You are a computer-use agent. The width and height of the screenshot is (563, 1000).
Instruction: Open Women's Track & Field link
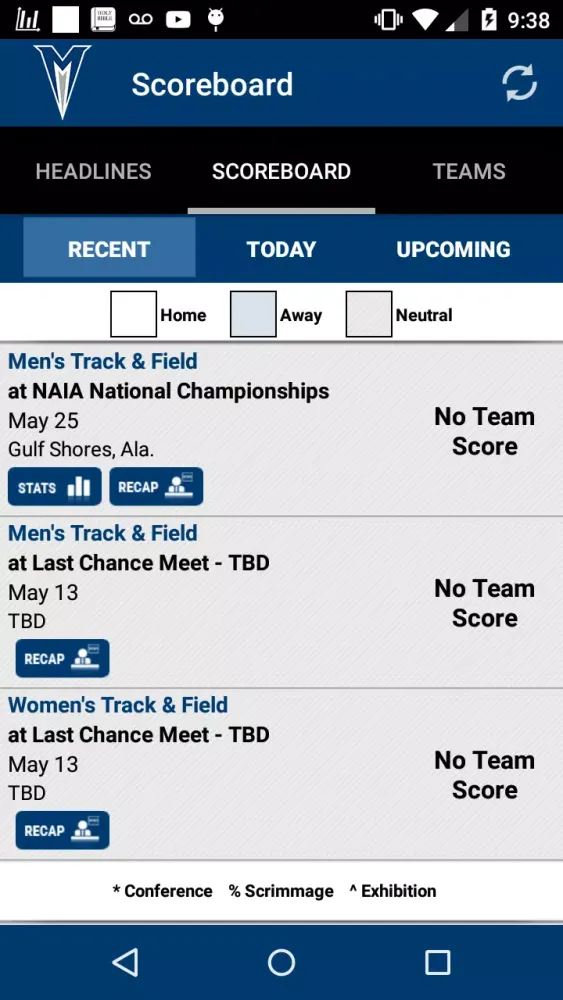pyautogui.click(x=118, y=705)
